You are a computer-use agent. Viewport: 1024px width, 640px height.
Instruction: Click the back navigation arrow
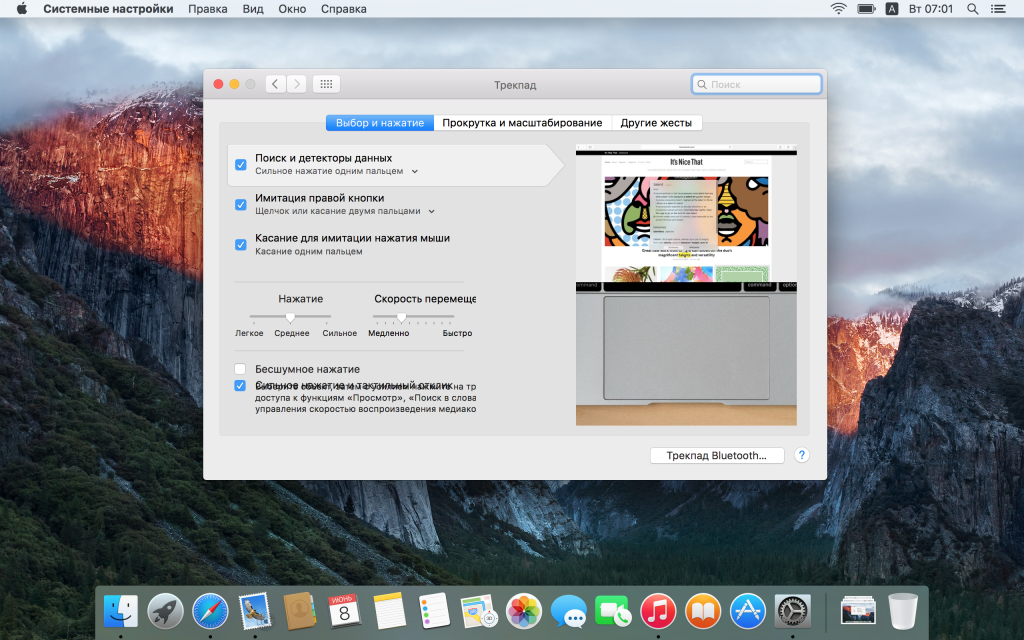[276, 84]
